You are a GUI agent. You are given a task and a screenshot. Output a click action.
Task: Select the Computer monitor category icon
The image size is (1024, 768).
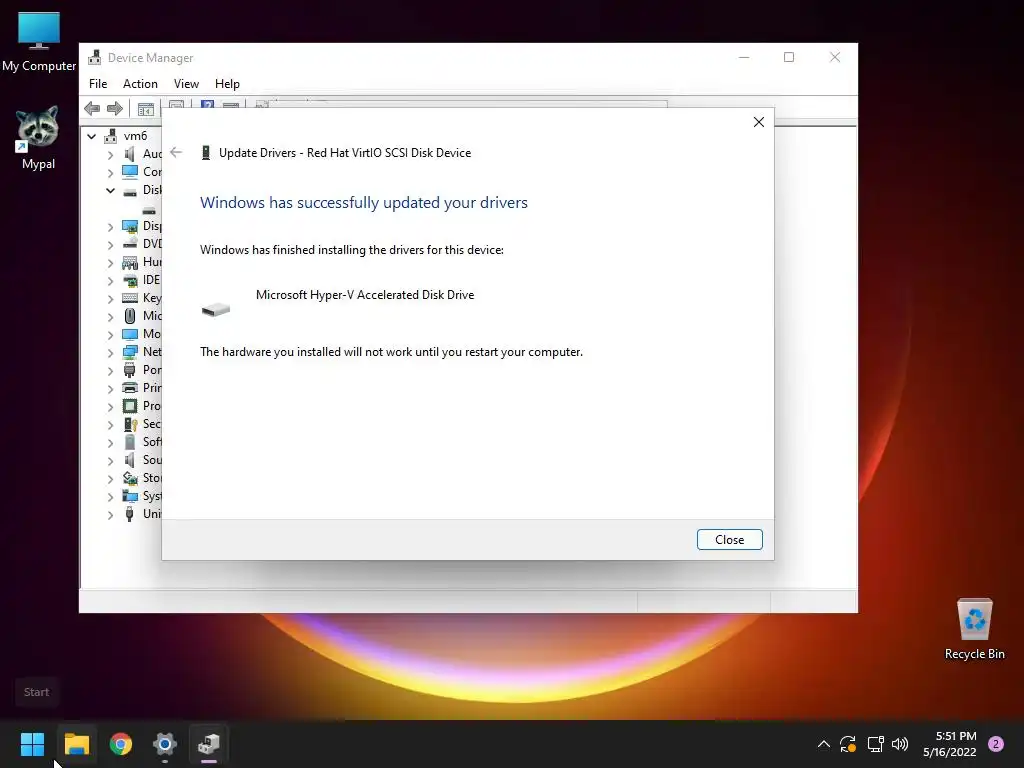[x=130, y=172]
